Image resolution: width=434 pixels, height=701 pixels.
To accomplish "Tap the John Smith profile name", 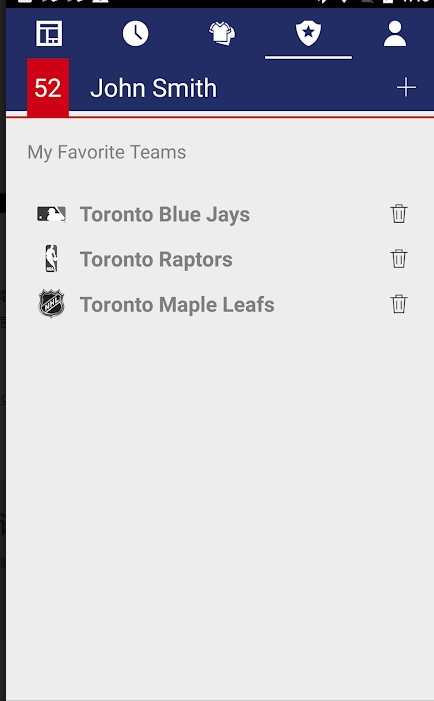I will (x=153, y=88).
